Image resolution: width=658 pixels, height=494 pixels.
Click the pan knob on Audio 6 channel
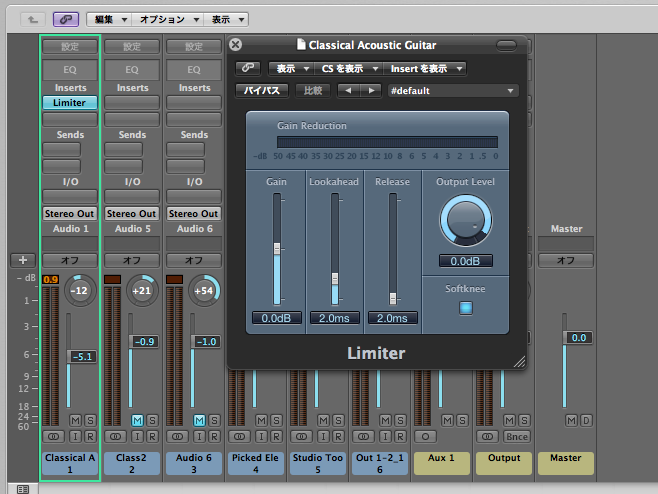point(204,290)
